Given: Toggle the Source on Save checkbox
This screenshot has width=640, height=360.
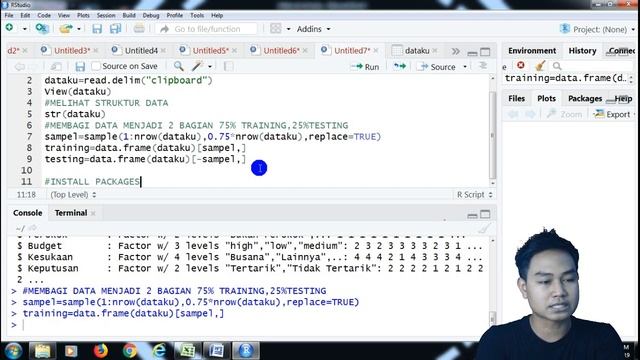Looking at the screenshot, I should coord(96,66).
